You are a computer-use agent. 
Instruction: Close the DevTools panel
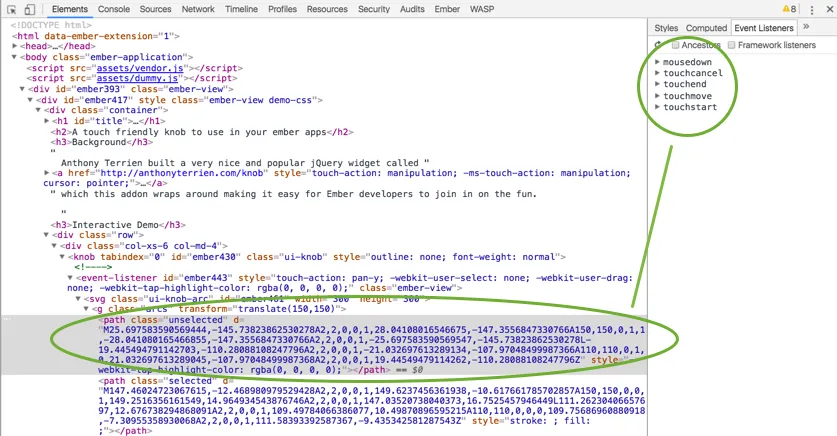click(830, 10)
